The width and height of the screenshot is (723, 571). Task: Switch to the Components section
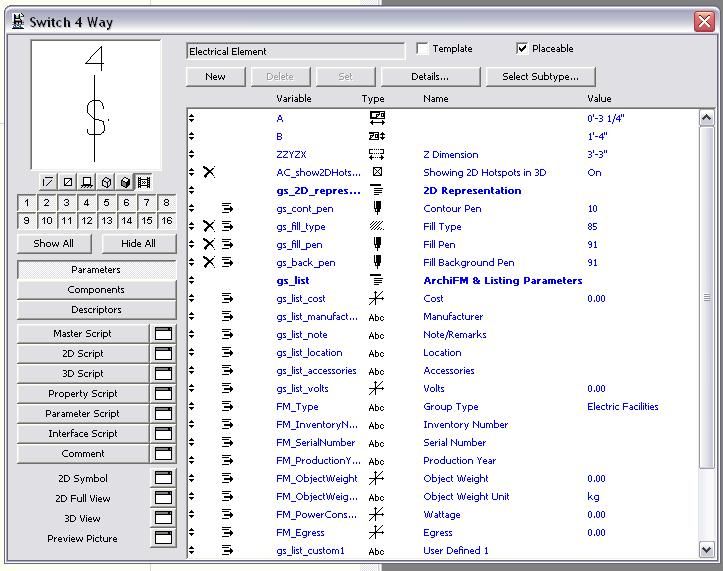96,290
